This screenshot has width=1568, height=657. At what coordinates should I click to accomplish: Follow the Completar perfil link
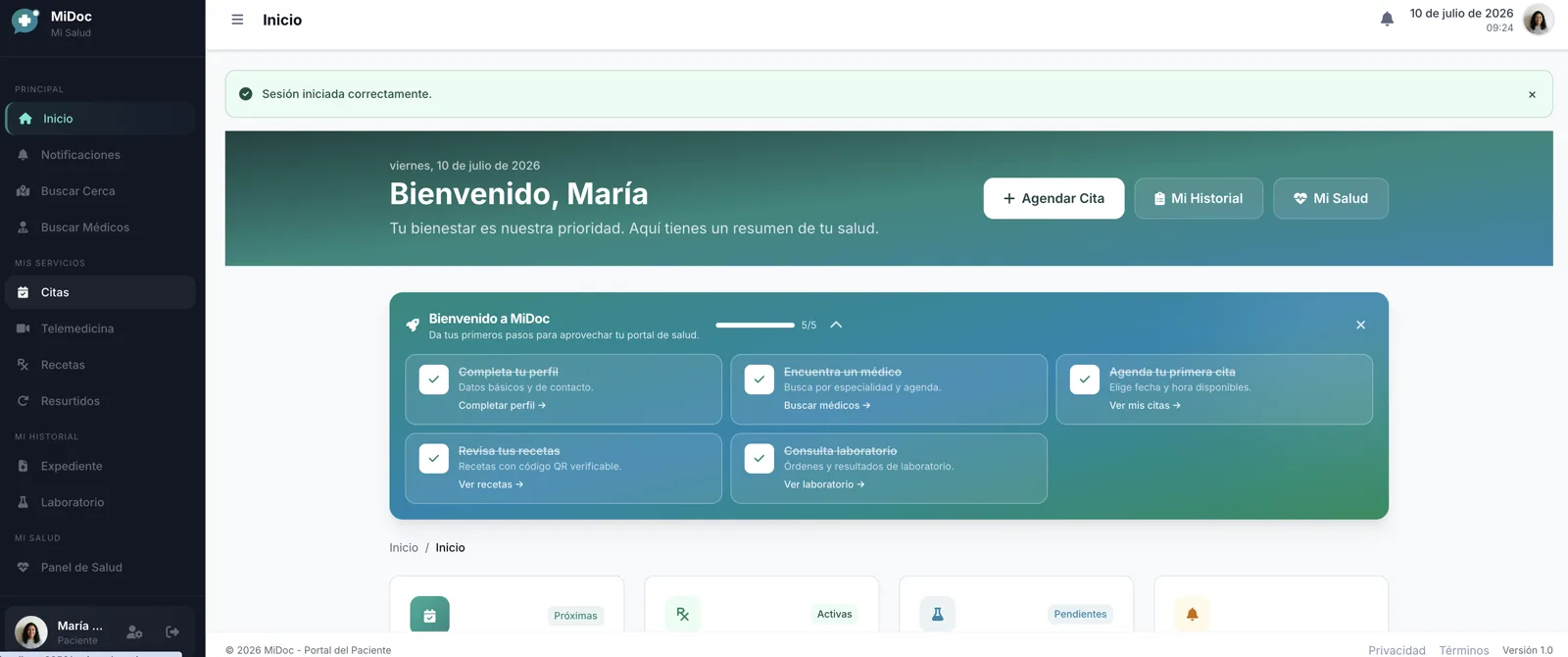click(502, 405)
